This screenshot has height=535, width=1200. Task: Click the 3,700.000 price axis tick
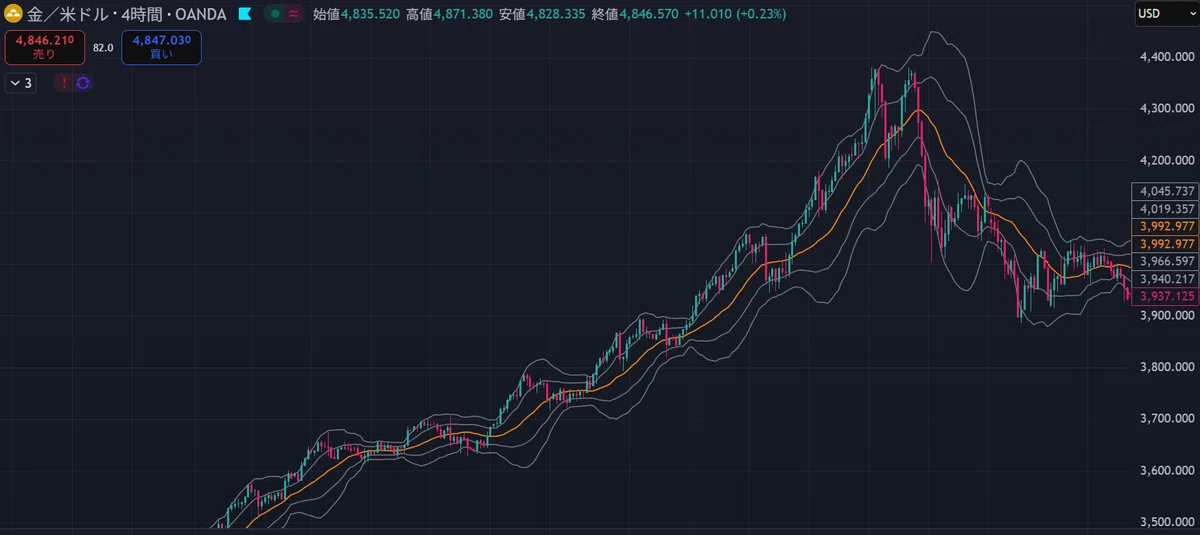pos(1166,419)
